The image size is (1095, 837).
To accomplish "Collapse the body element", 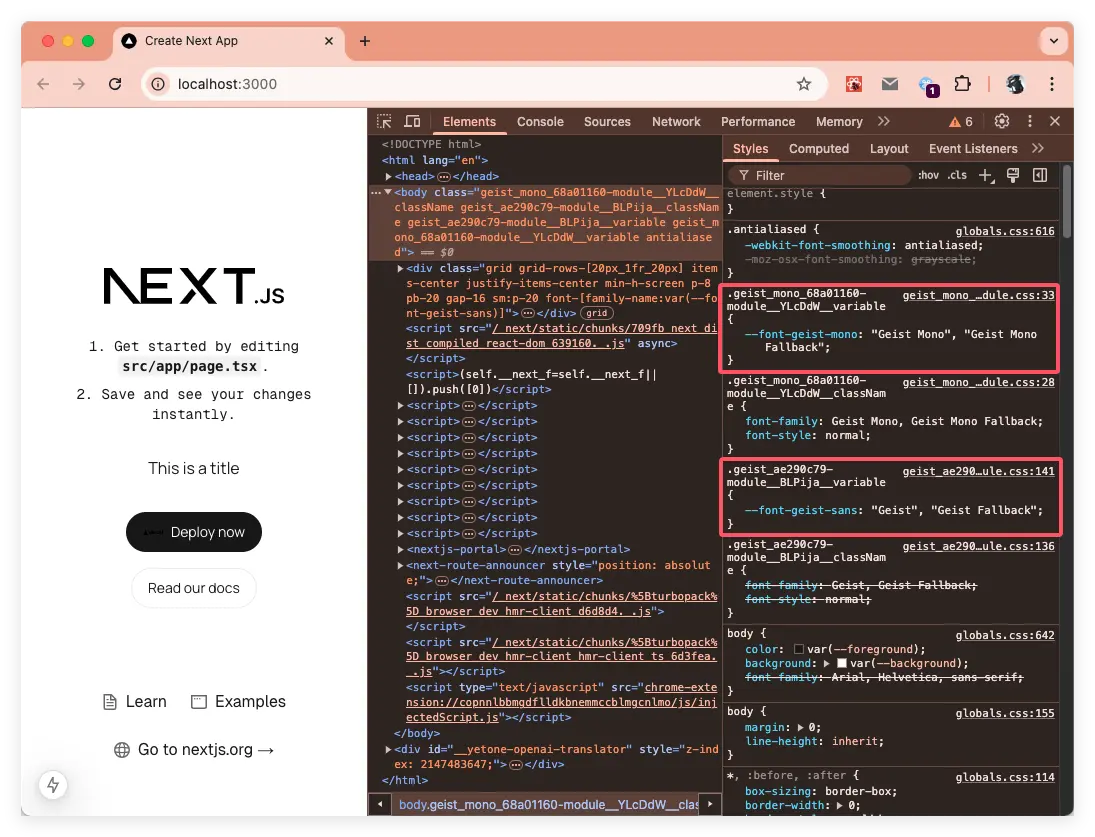I will tap(388, 192).
